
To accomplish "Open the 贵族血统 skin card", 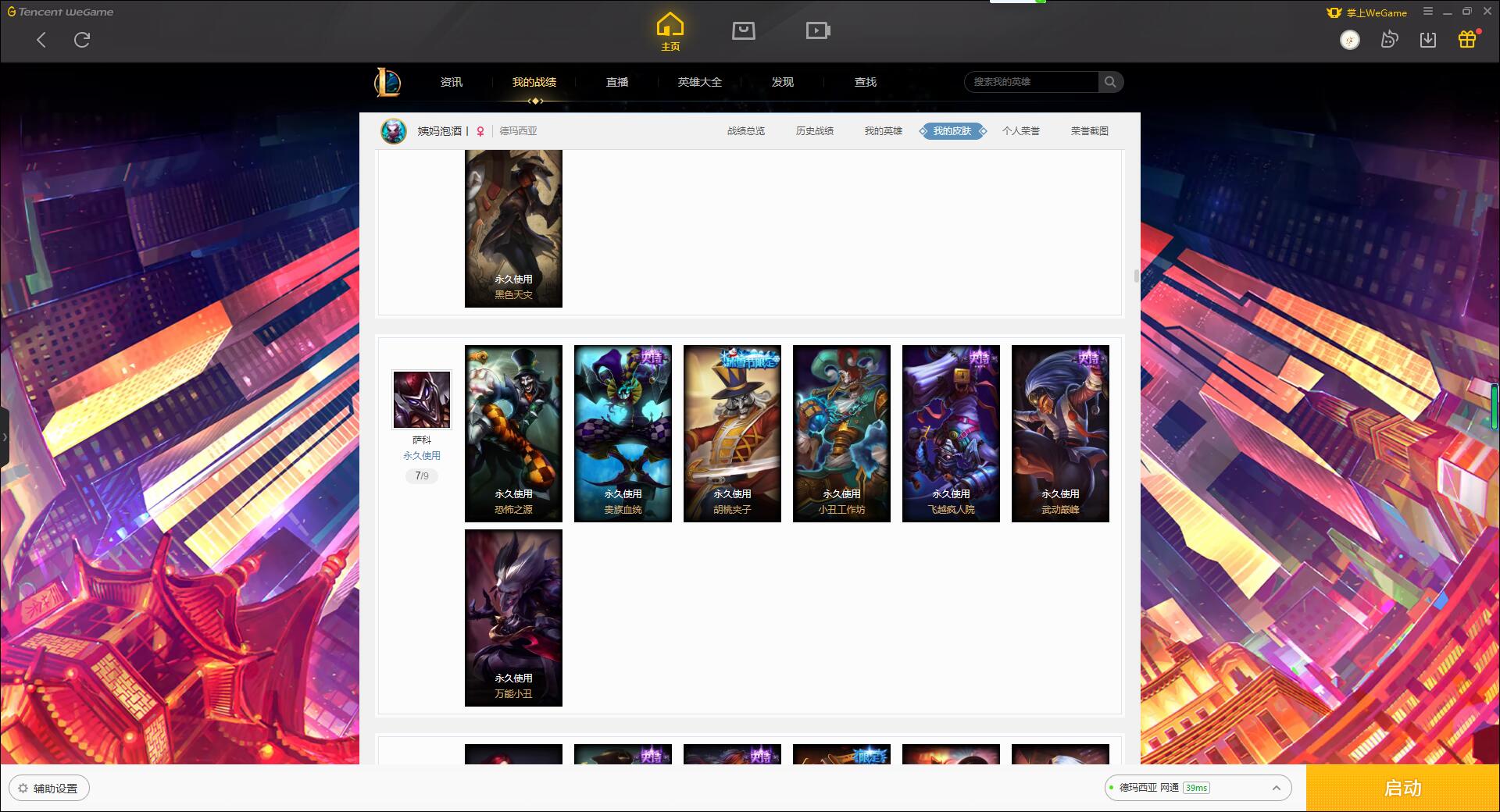I will coord(623,433).
